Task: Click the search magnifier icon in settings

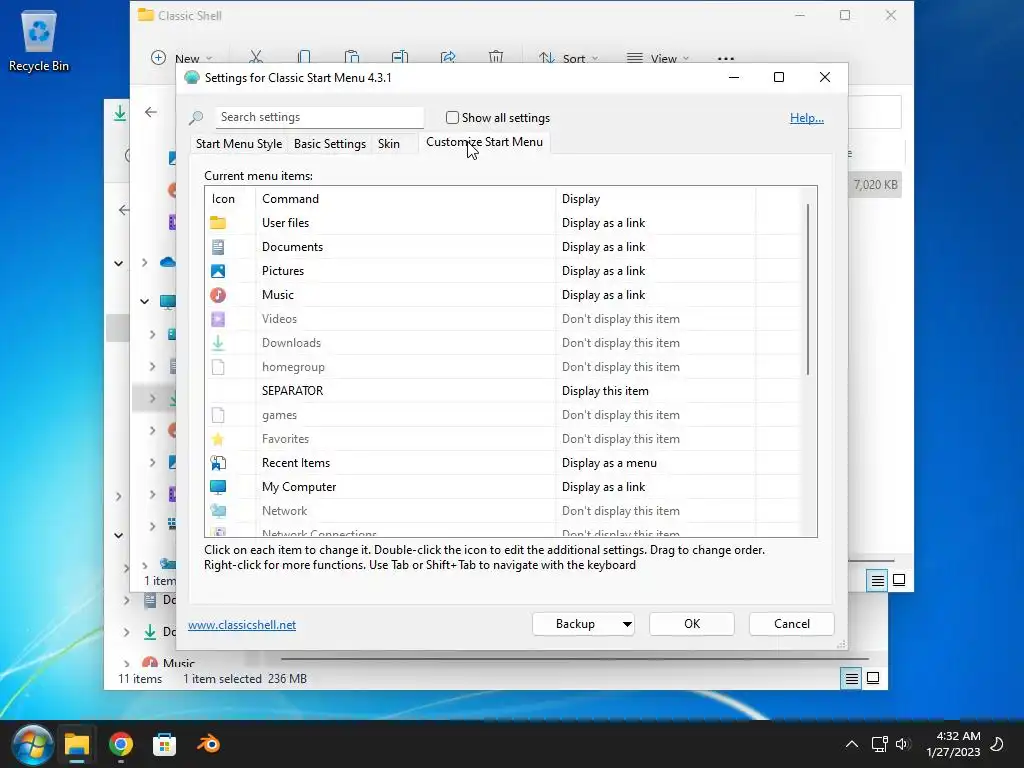Action: pos(196,118)
